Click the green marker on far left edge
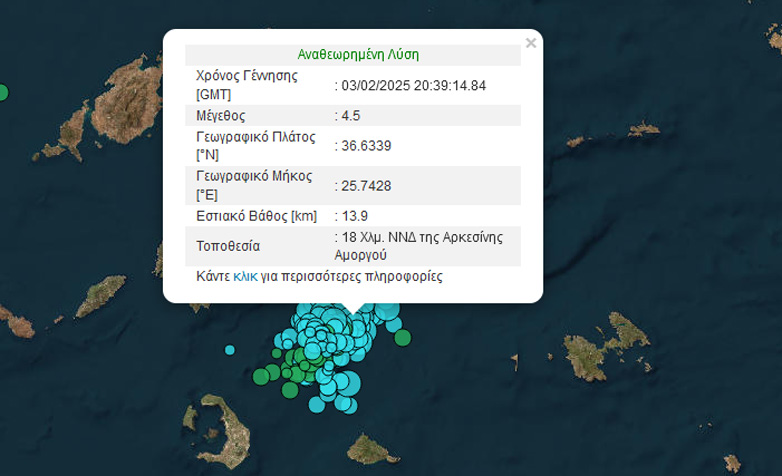The image size is (782, 476). point(2,93)
